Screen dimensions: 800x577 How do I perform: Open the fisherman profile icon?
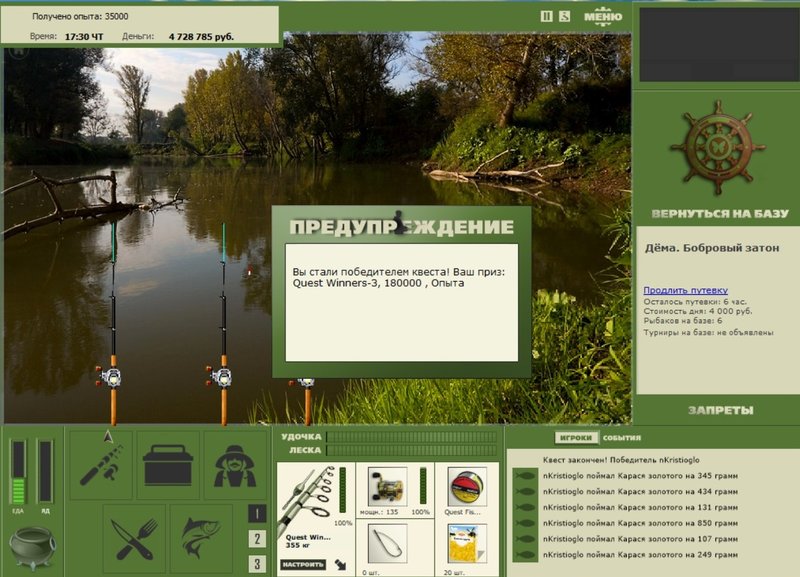tap(235, 465)
